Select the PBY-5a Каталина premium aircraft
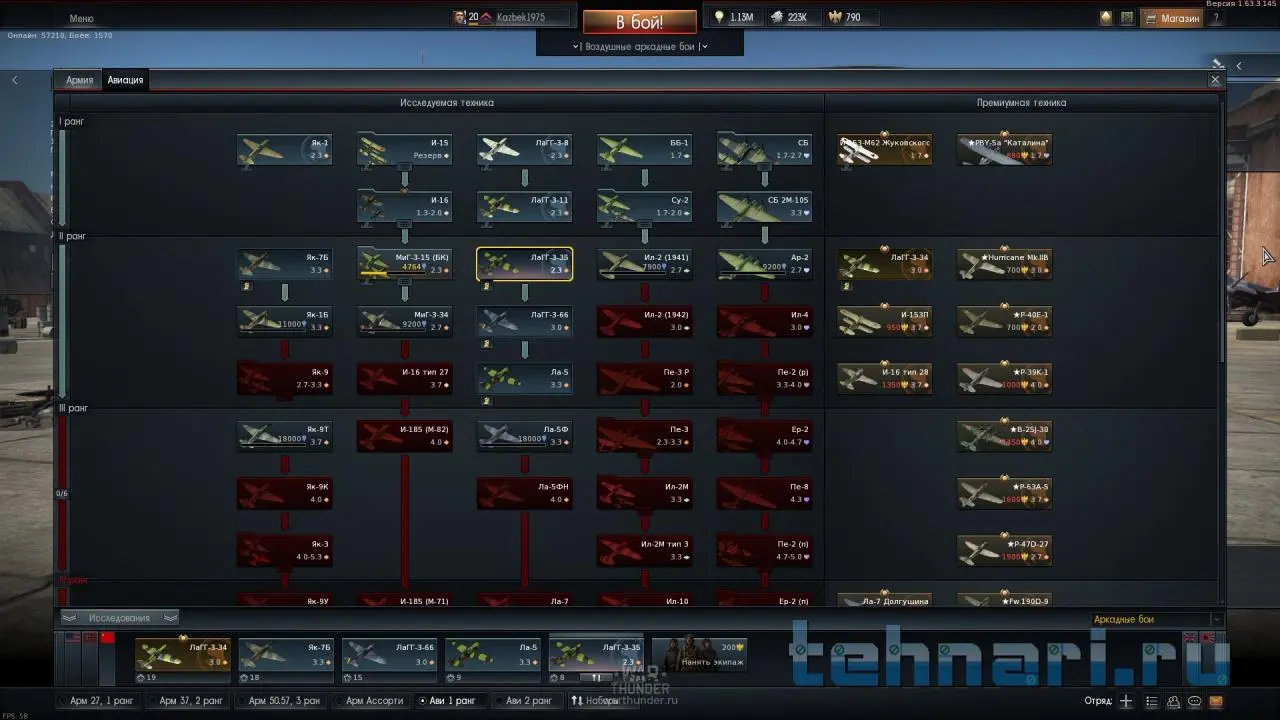 click(x=1005, y=149)
